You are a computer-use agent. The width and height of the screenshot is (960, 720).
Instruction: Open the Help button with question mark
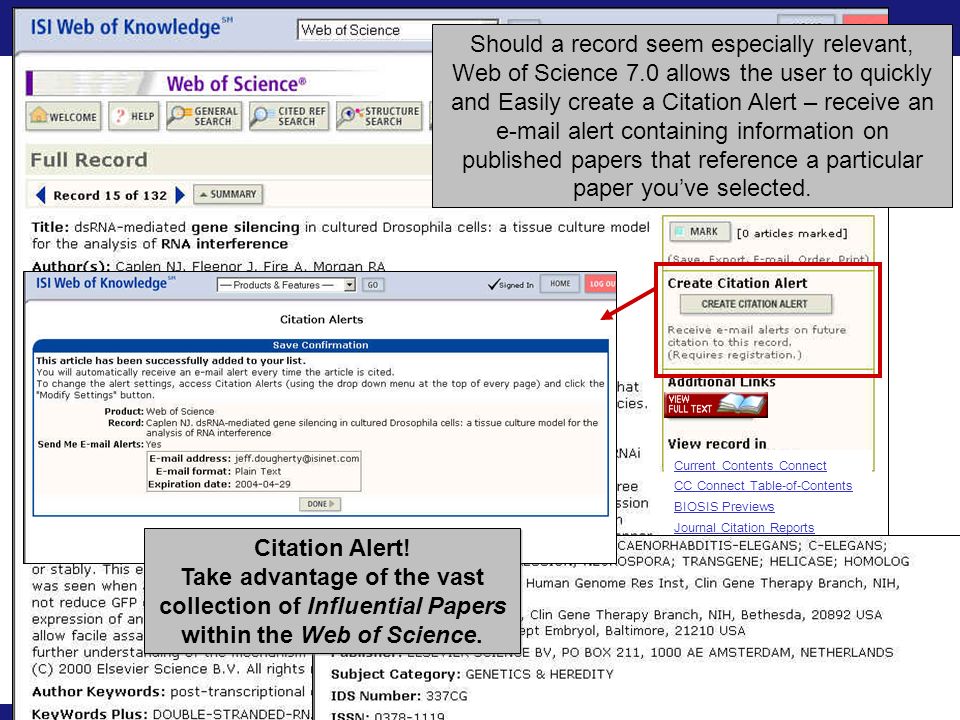[x=134, y=116]
